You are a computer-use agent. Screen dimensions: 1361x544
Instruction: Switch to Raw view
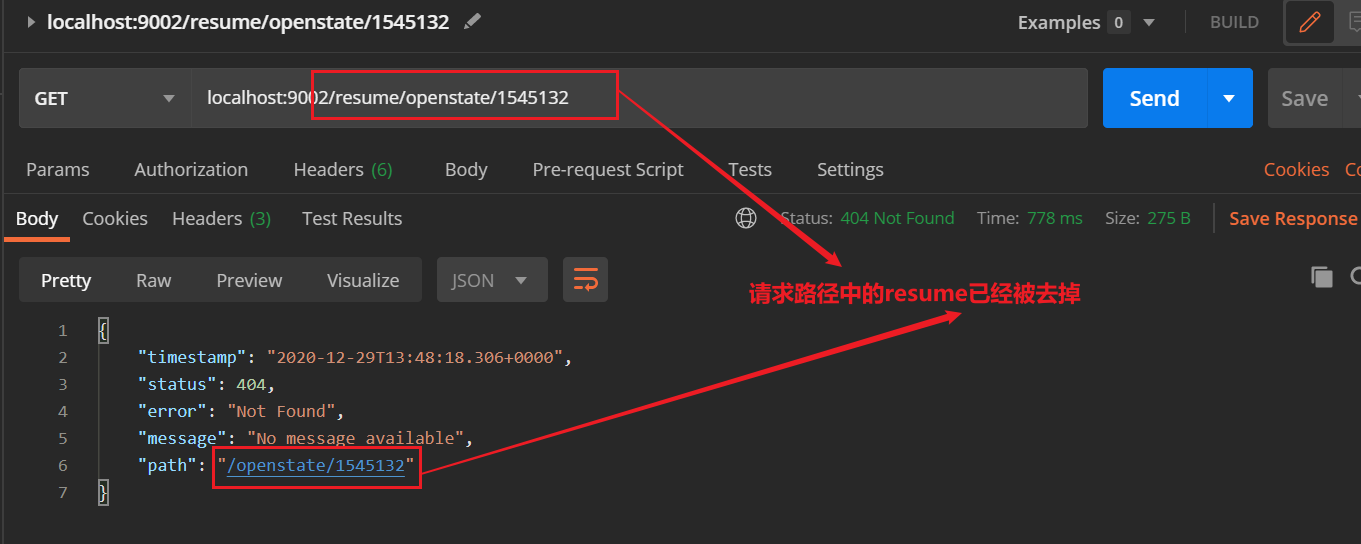[x=153, y=280]
